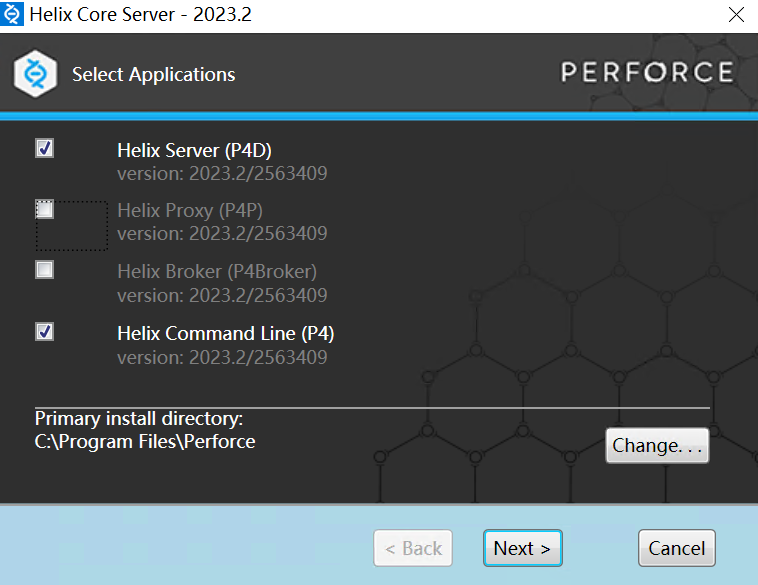Enable the Helix Proxy (P4P) checkbox
Viewport: 758px width, 585px height.
(44, 210)
